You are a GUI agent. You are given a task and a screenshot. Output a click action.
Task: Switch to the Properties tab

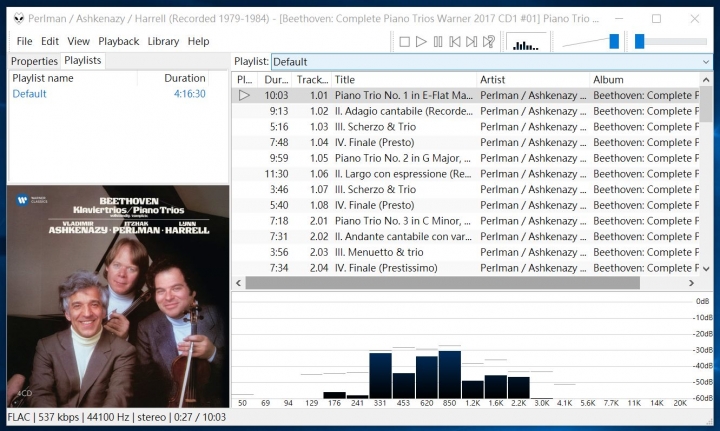pyautogui.click(x=34, y=61)
